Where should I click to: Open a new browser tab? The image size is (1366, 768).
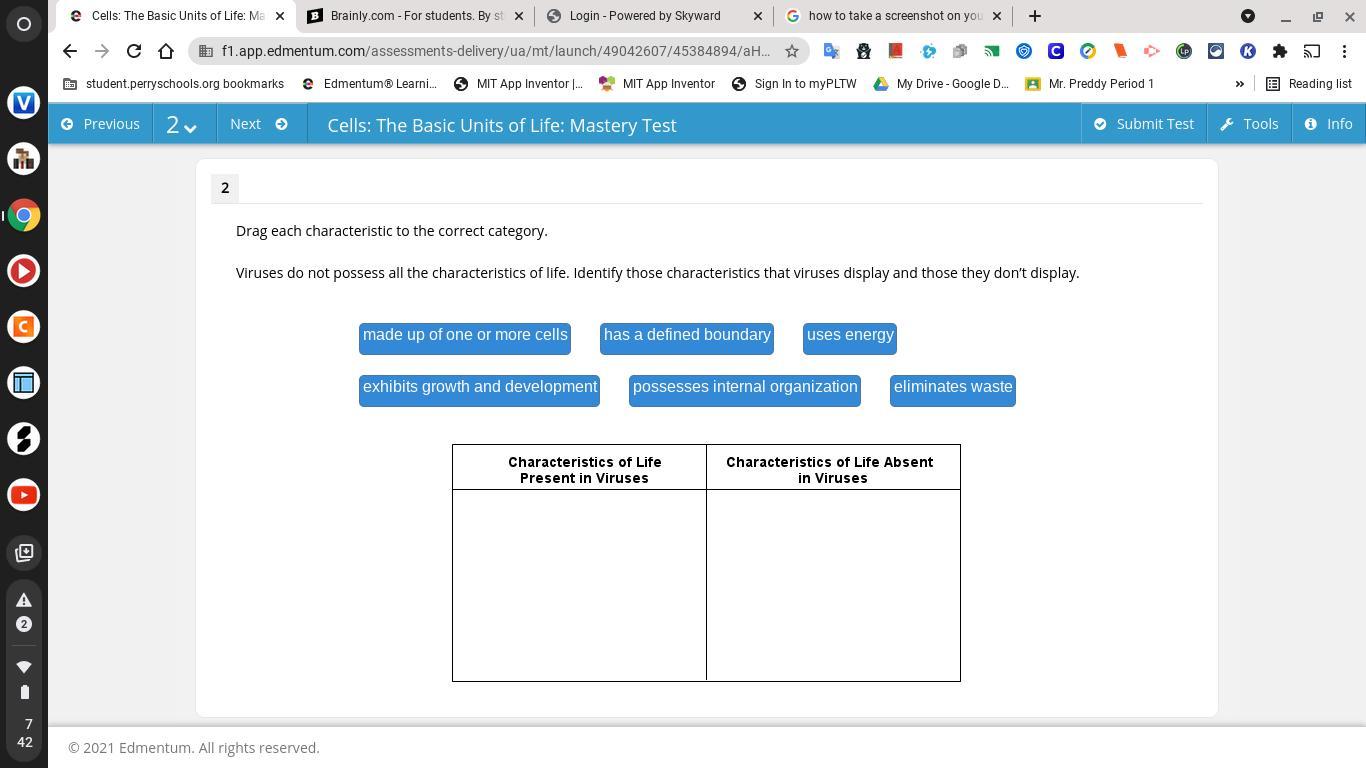[x=1035, y=16]
